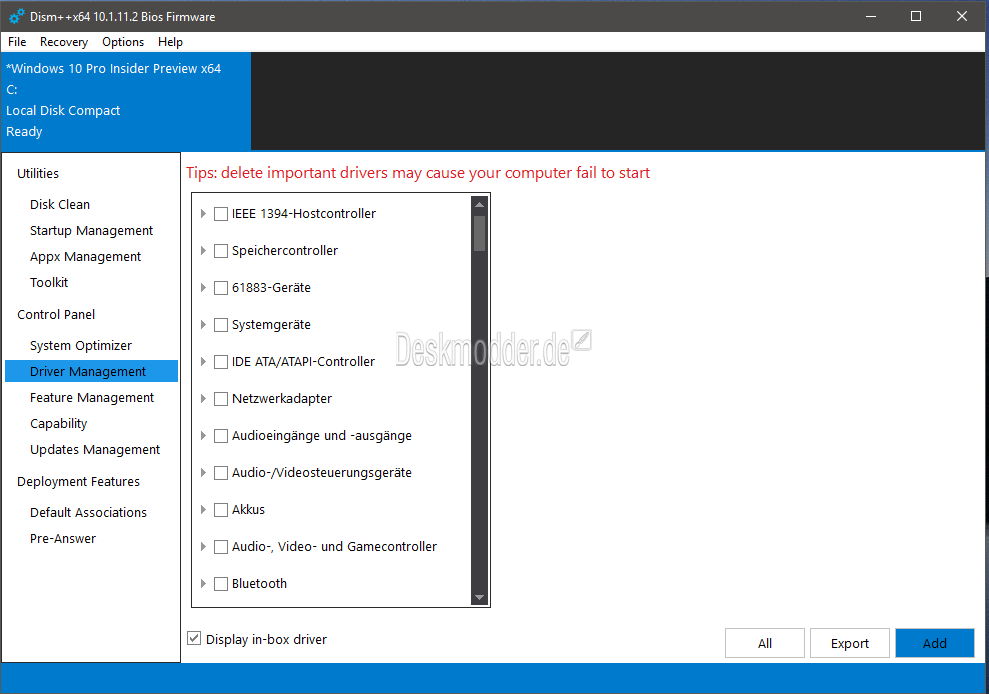The image size is (989, 694).
Task: Tick the Bluetooth checkbox
Action: coord(221,584)
